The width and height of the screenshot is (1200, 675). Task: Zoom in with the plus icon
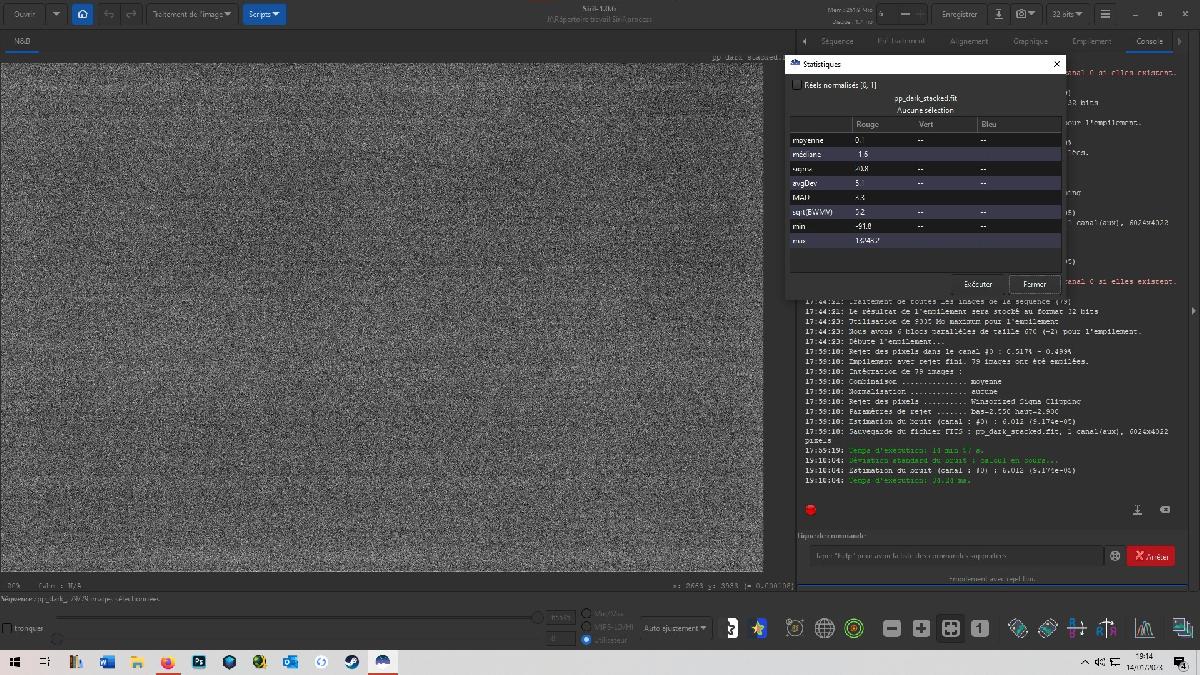pyautogui.click(x=921, y=628)
